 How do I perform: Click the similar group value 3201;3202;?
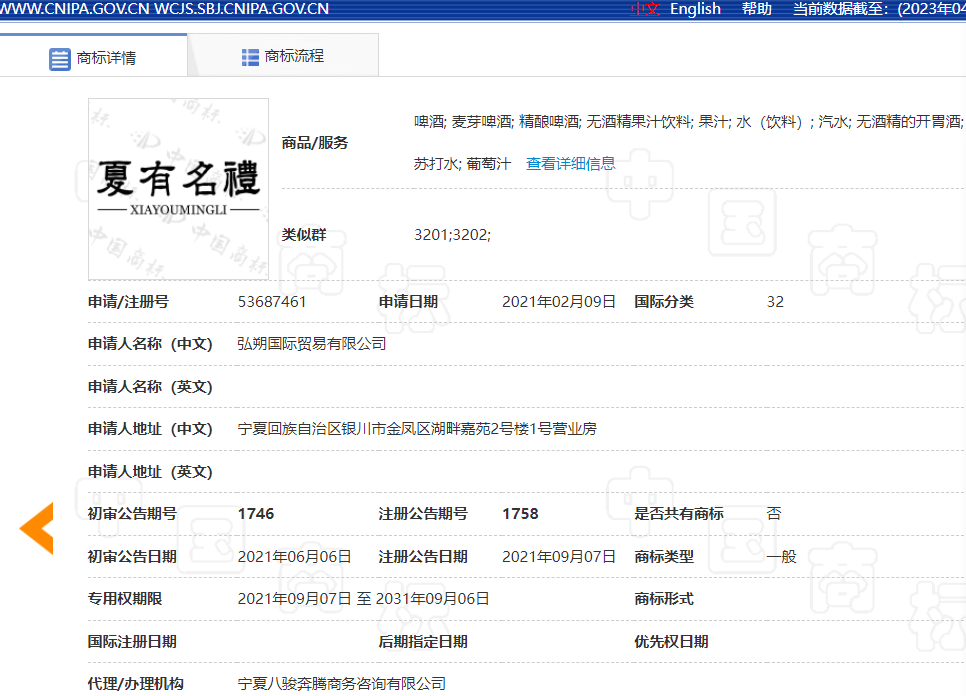452,235
